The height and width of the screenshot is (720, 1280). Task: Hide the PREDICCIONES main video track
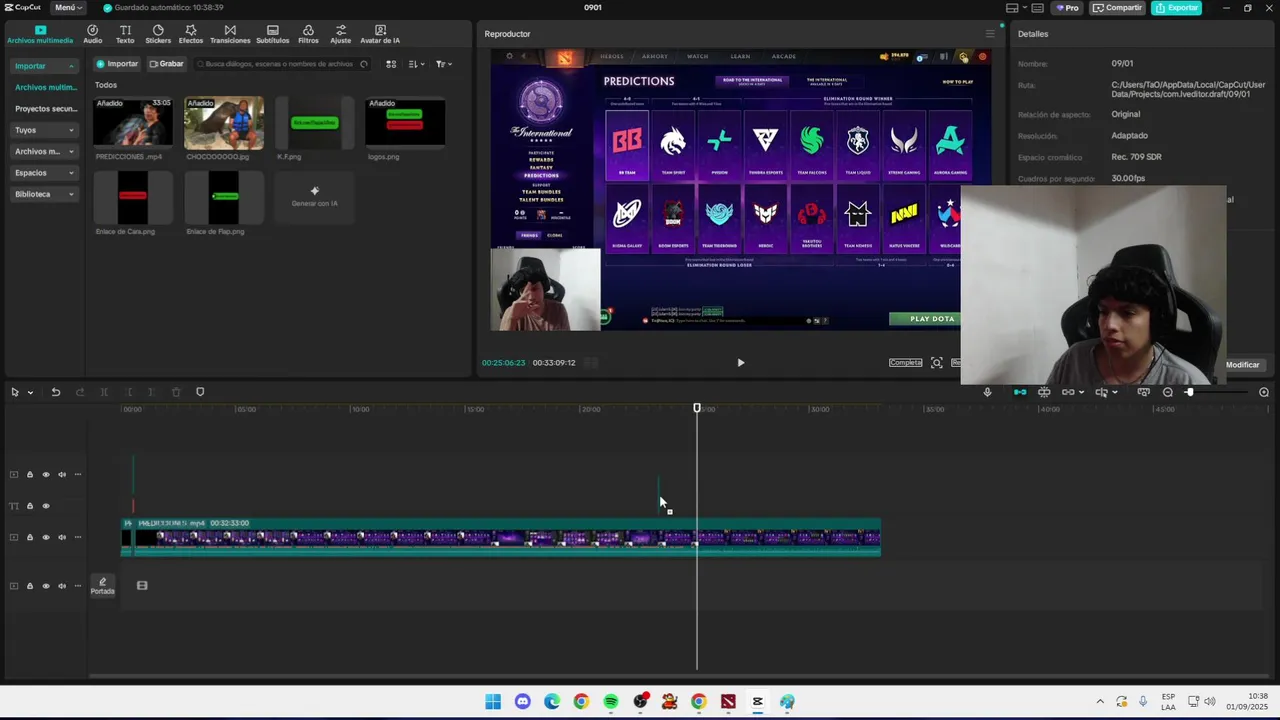pos(45,537)
